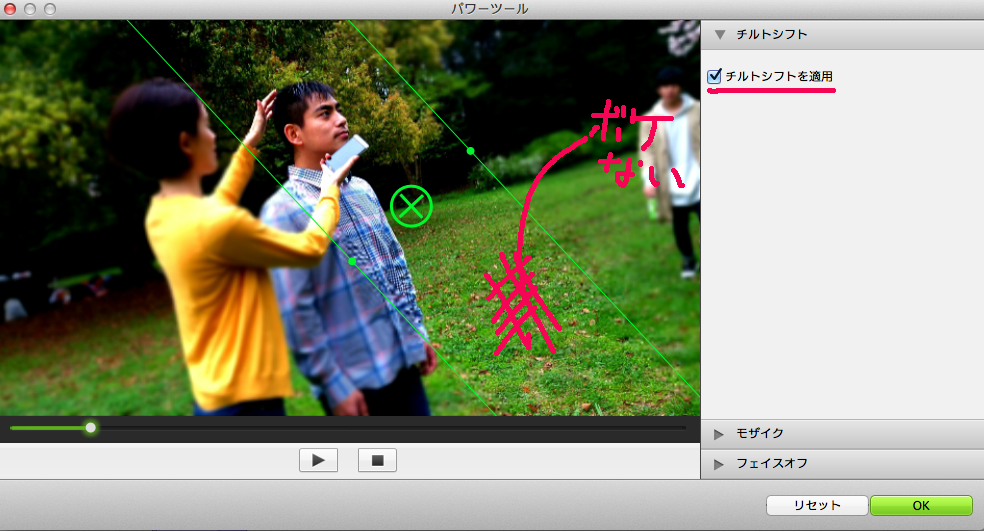Play the video preview
This screenshot has height=531, width=984.
(318, 460)
